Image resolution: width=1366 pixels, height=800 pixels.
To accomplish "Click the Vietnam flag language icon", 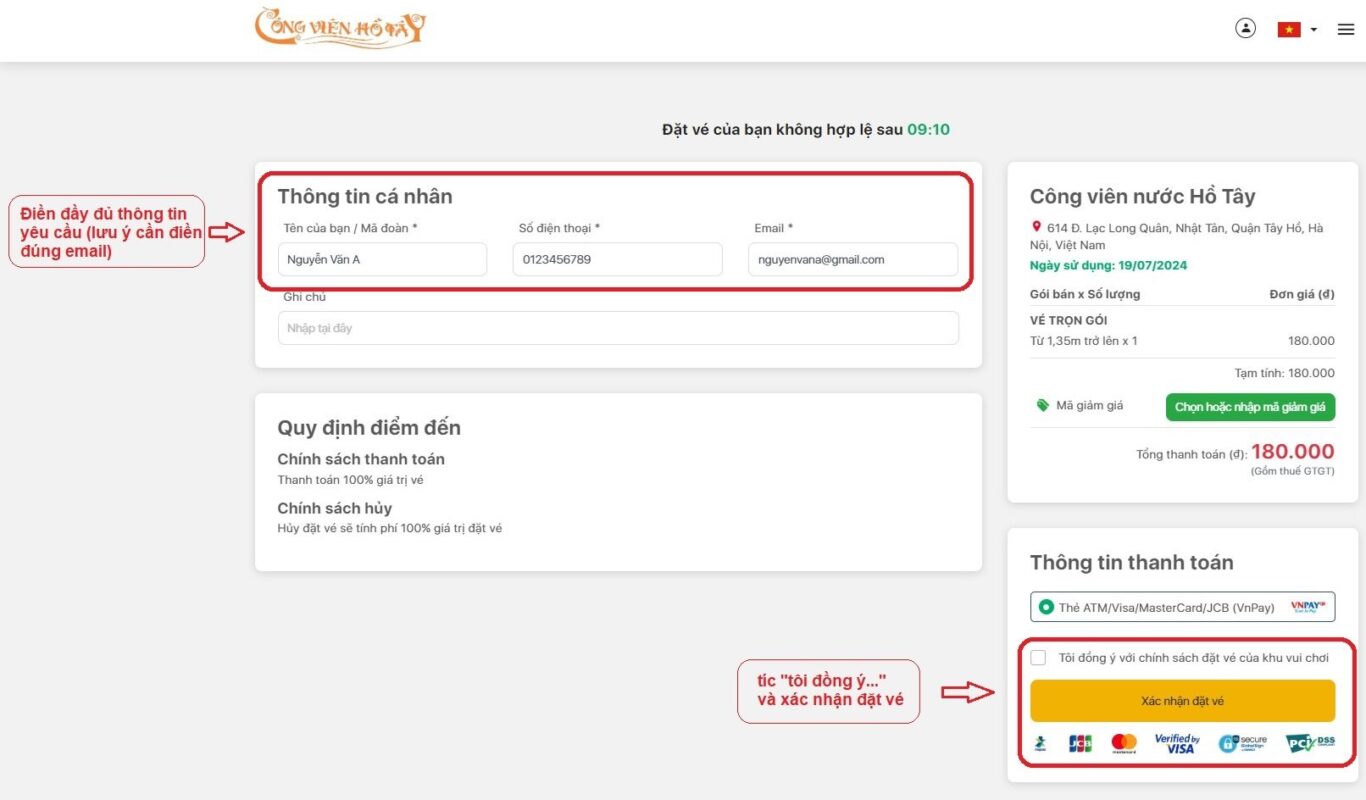I will pyautogui.click(x=1288, y=30).
